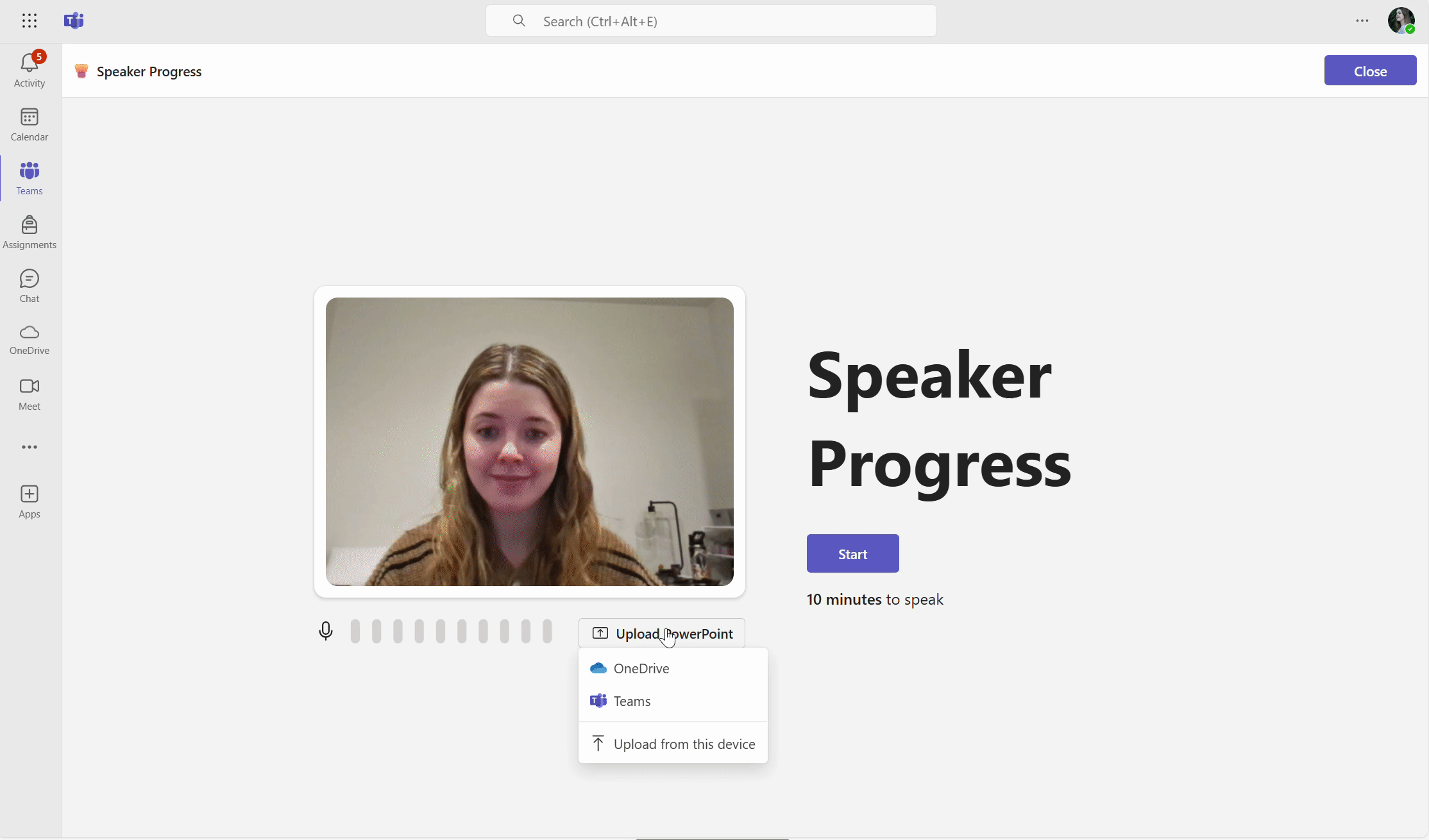Click the microphone icon
Image resolution: width=1429 pixels, height=840 pixels.
[x=326, y=632]
